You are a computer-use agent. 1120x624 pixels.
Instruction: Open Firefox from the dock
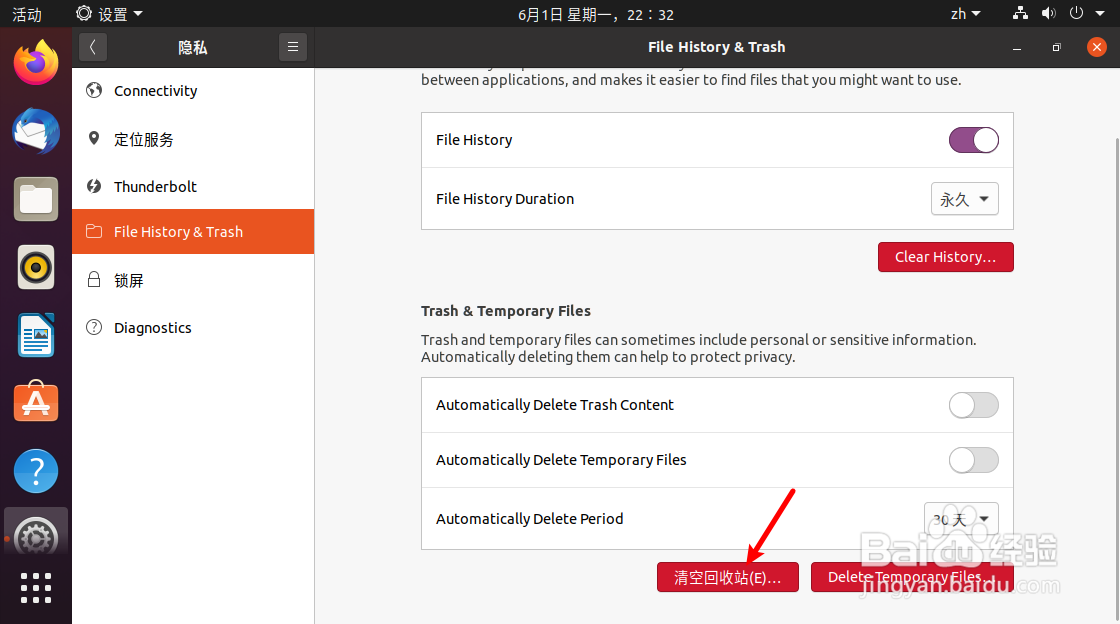click(x=36, y=63)
